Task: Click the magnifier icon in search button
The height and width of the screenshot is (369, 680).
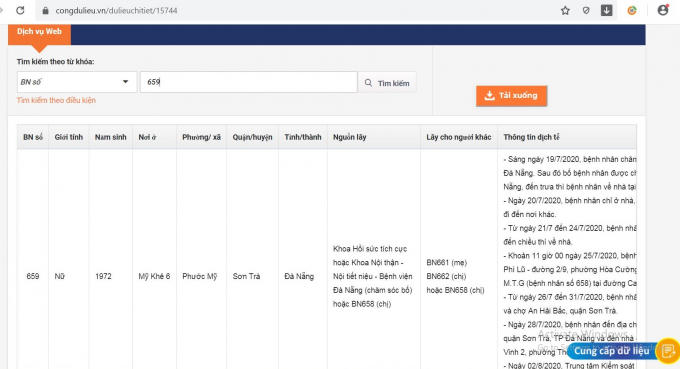Action: click(368, 82)
